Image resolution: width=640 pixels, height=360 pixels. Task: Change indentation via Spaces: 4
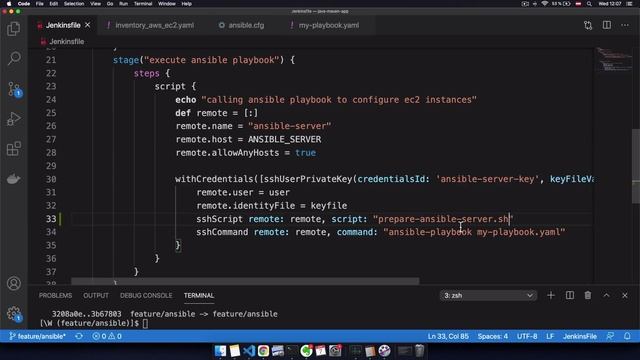point(493,336)
